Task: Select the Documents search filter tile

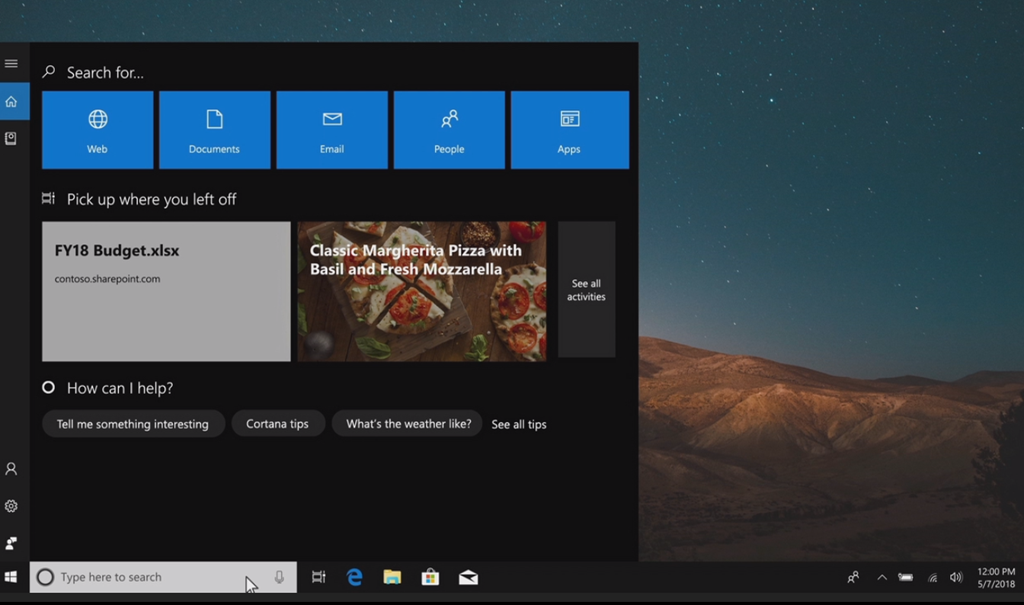Action: [x=214, y=130]
